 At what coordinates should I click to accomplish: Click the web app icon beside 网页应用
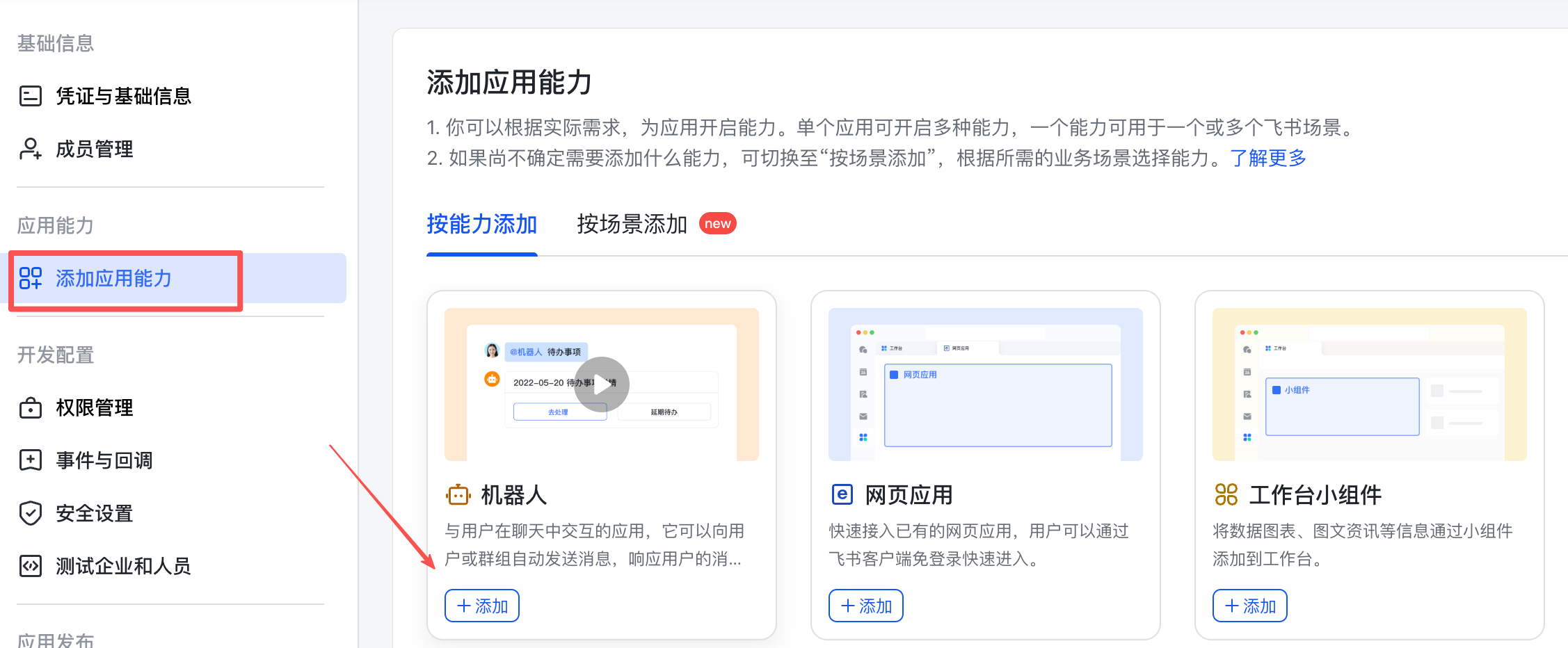(x=842, y=494)
